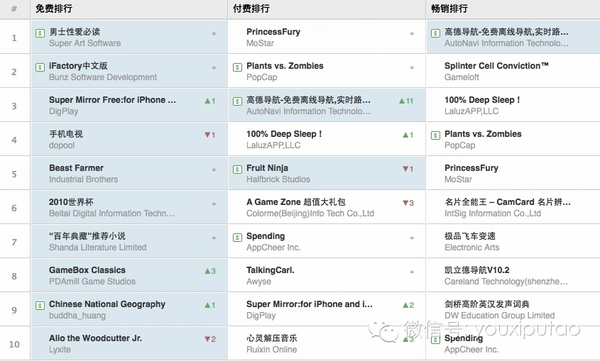600x361 pixels.
Task: Click the dollar icon by Plants vs. Zombies in the grossing column
Action: [x=435, y=136]
